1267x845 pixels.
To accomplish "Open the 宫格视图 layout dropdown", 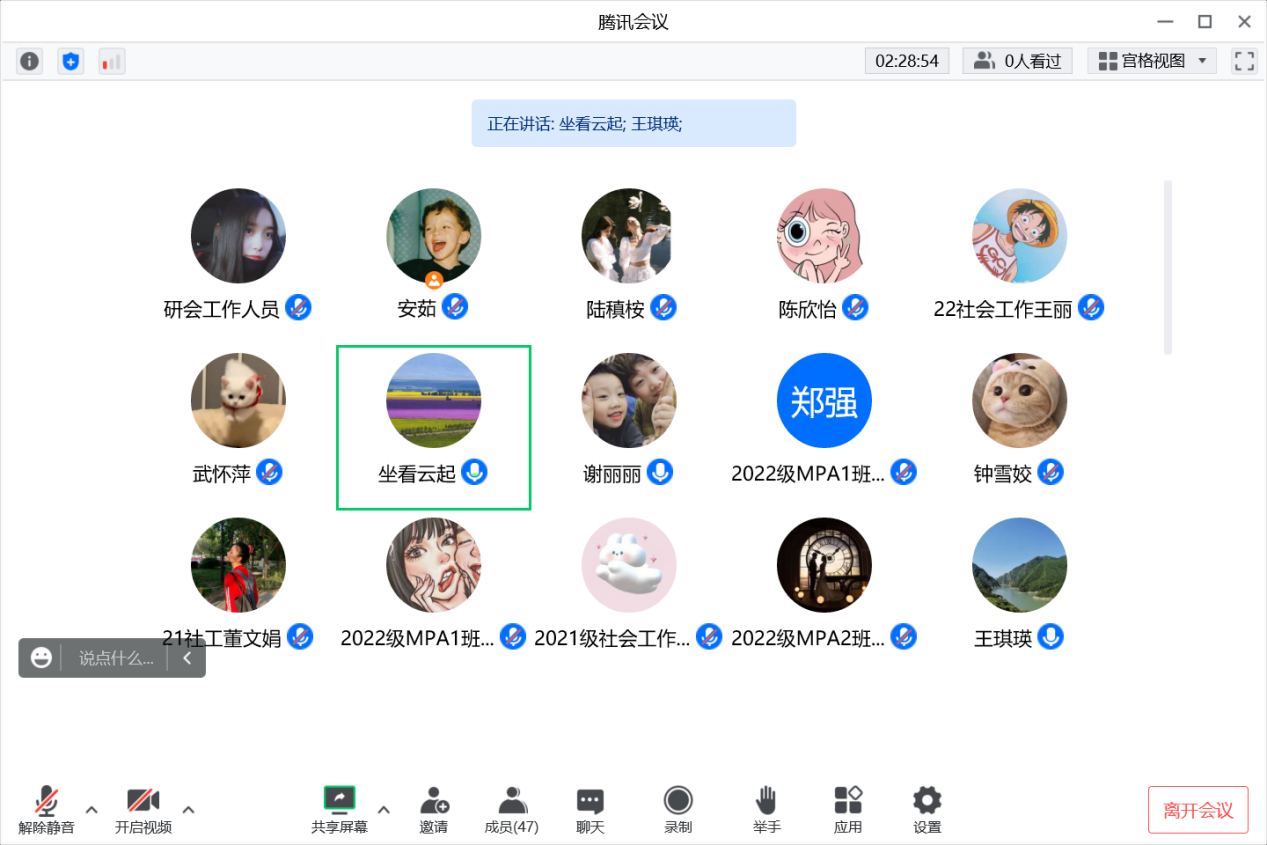I will (1152, 61).
